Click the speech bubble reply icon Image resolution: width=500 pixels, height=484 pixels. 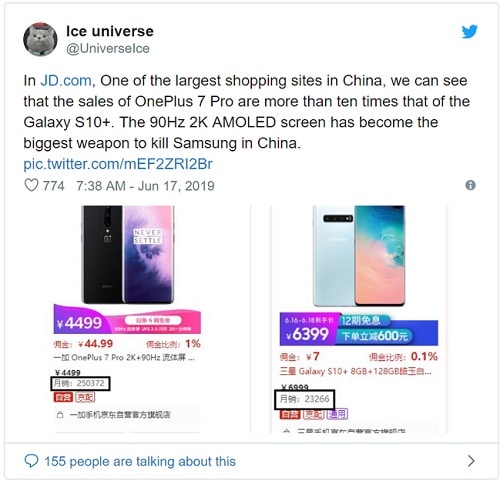point(31,461)
